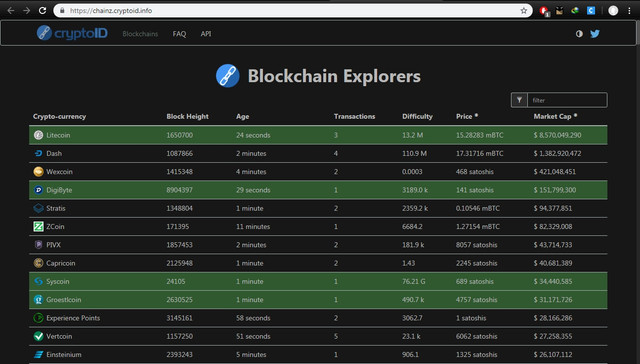Click the Twitter bird icon
640x364 pixels.
point(595,34)
